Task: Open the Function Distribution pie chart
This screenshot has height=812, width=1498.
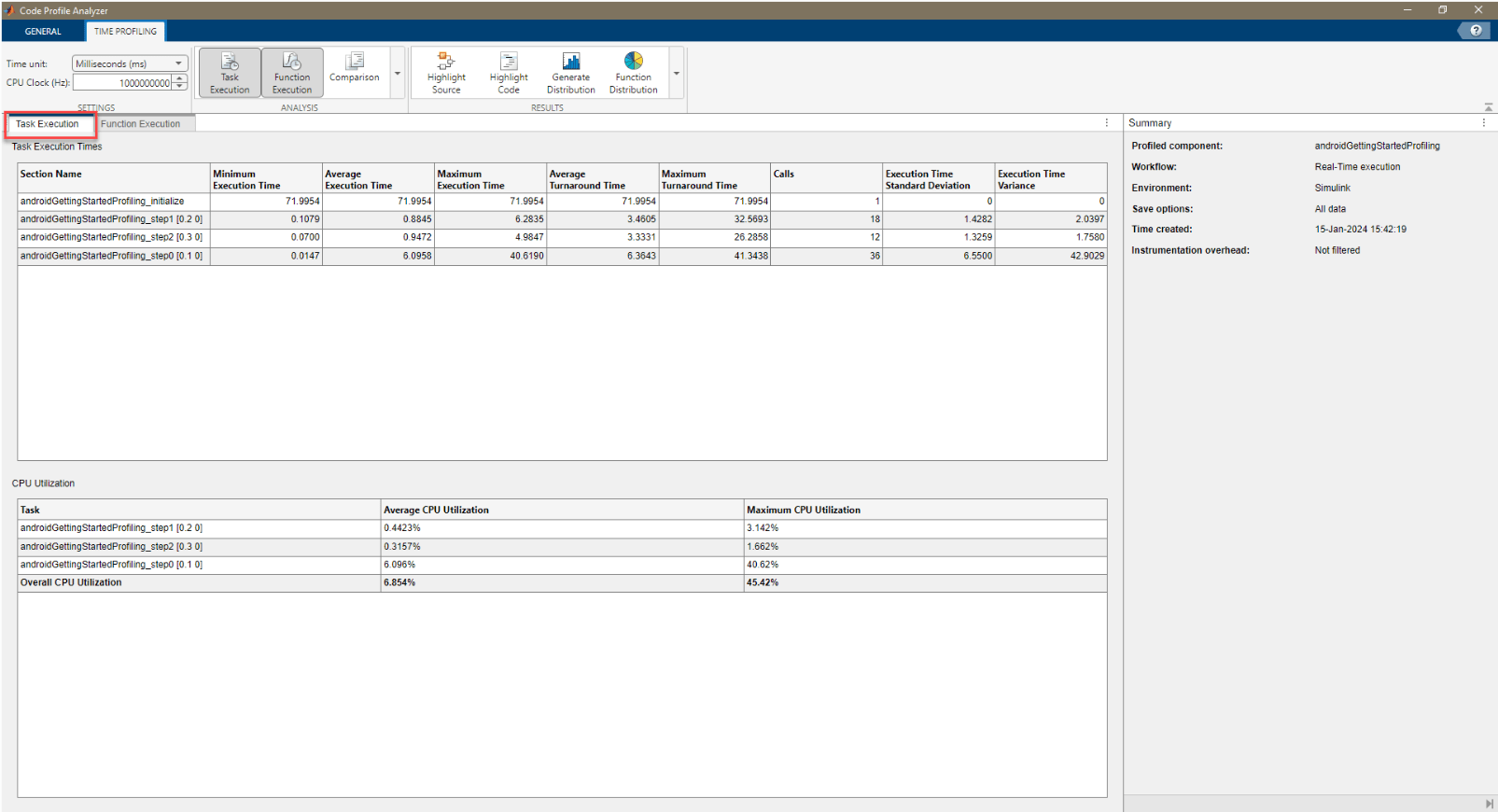Action: [x=634, y=62]
